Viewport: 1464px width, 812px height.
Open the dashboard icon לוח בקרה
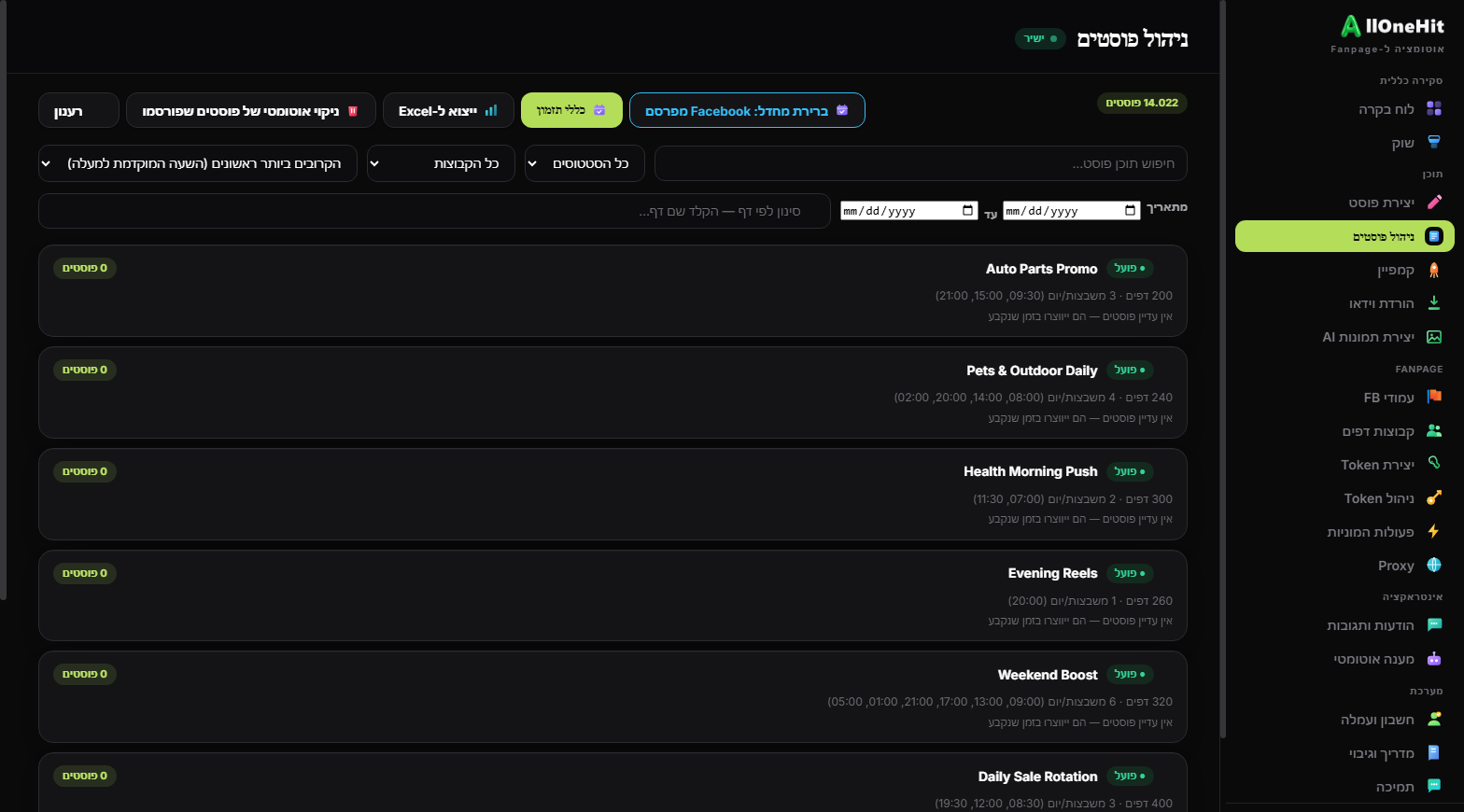click(1434, 109)
